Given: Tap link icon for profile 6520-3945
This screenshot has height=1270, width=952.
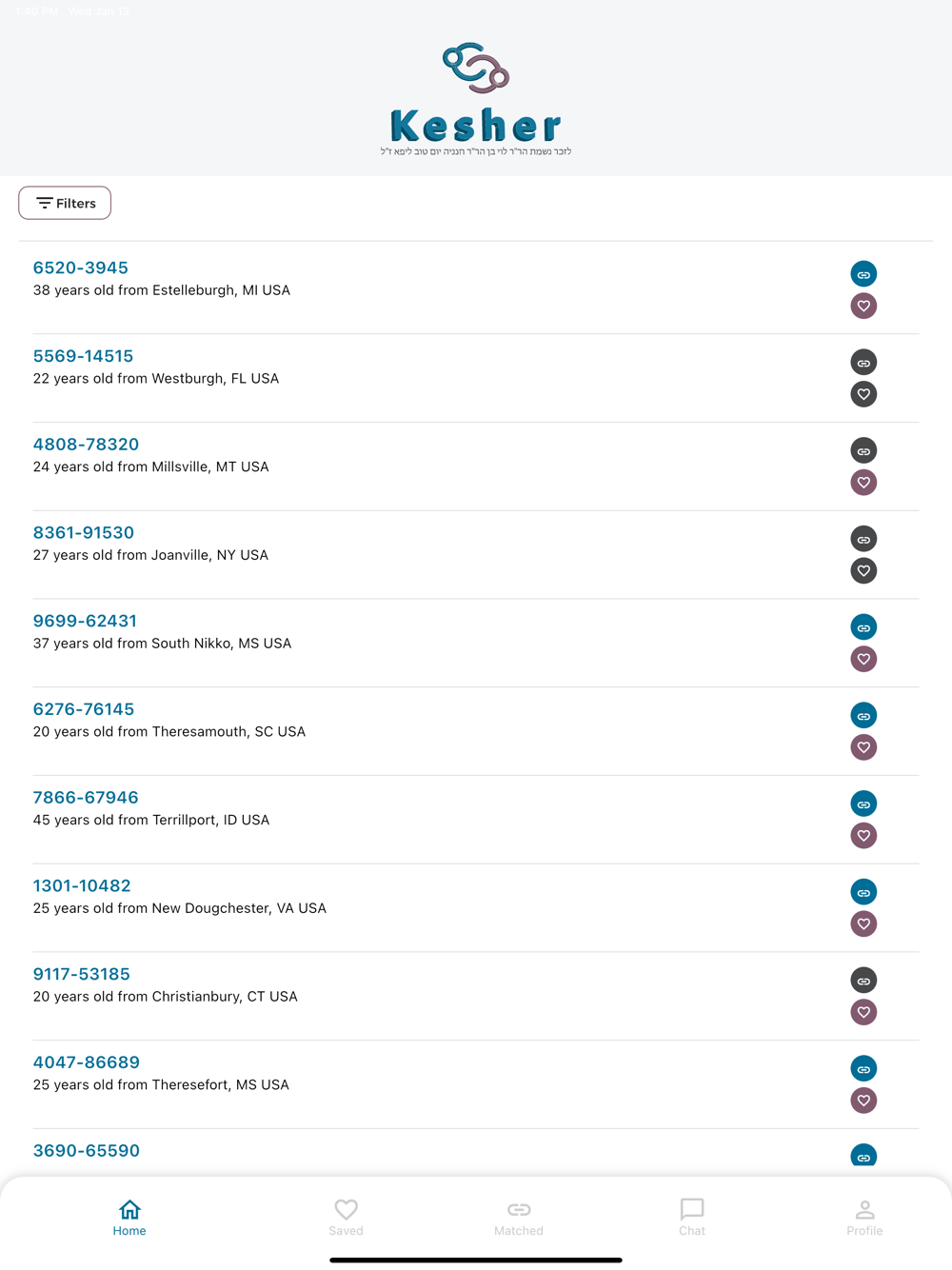Looking at the screenshot, I should coord(863,274).
